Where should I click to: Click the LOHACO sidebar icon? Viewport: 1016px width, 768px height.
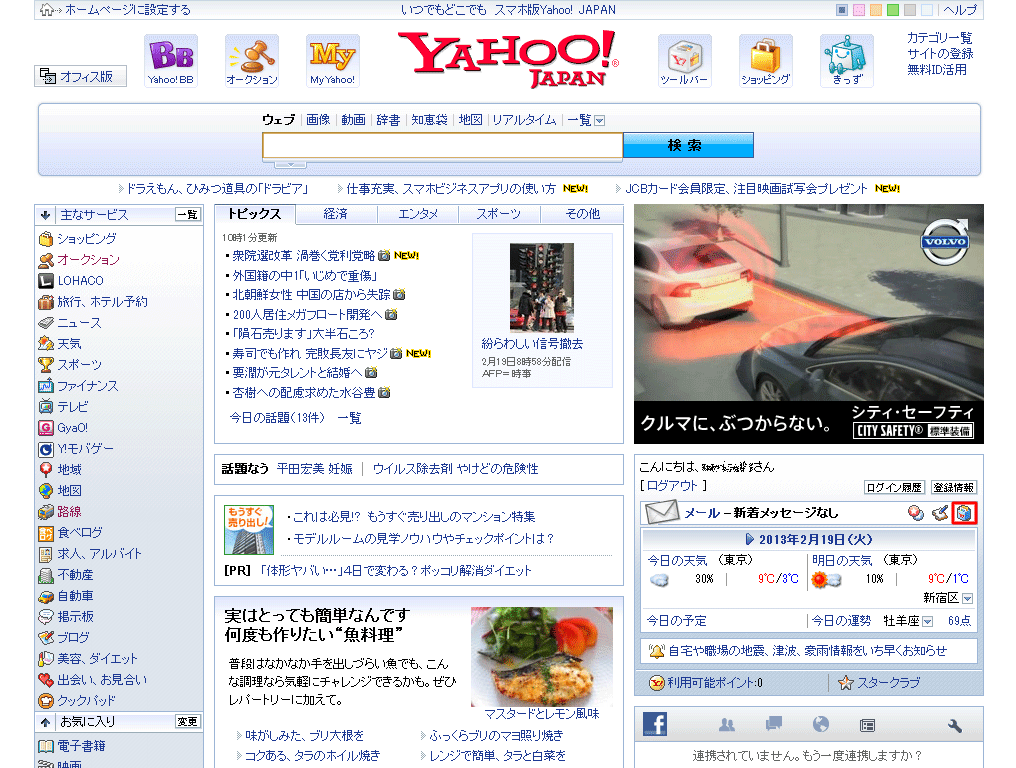45,281
